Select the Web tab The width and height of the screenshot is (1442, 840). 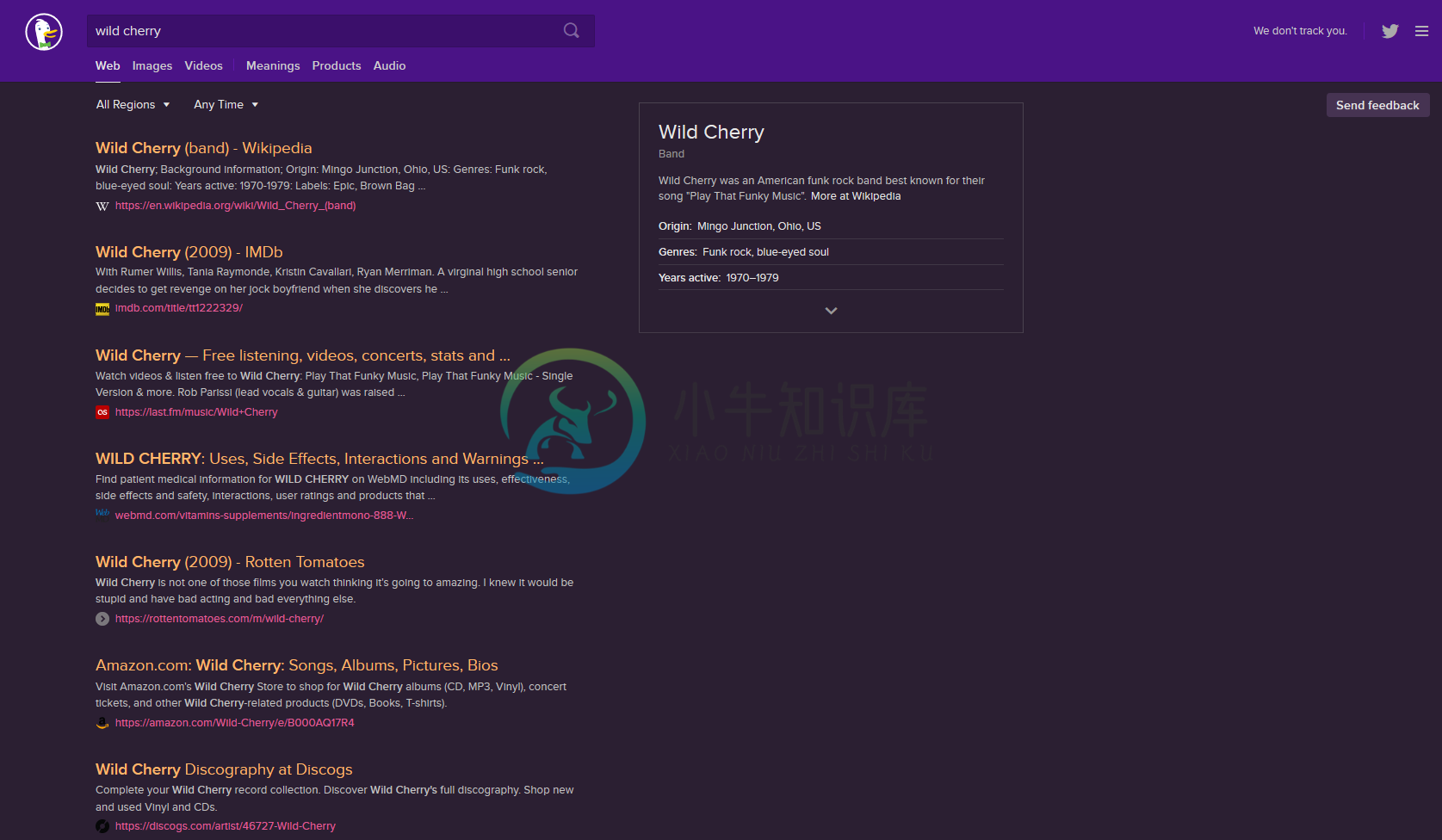click(108, 65)
